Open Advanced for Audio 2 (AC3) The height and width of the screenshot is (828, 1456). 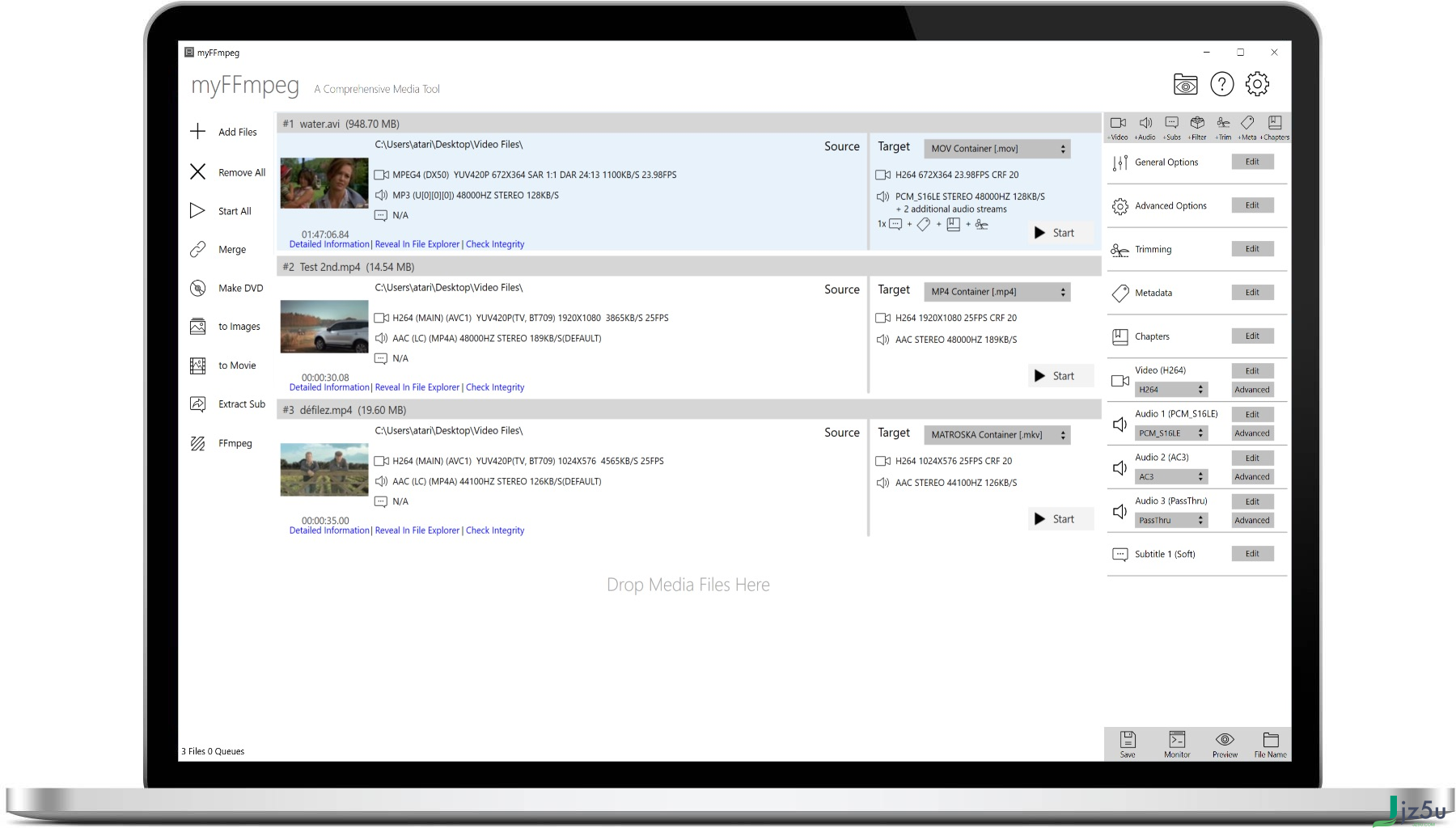coord(1252,477)
